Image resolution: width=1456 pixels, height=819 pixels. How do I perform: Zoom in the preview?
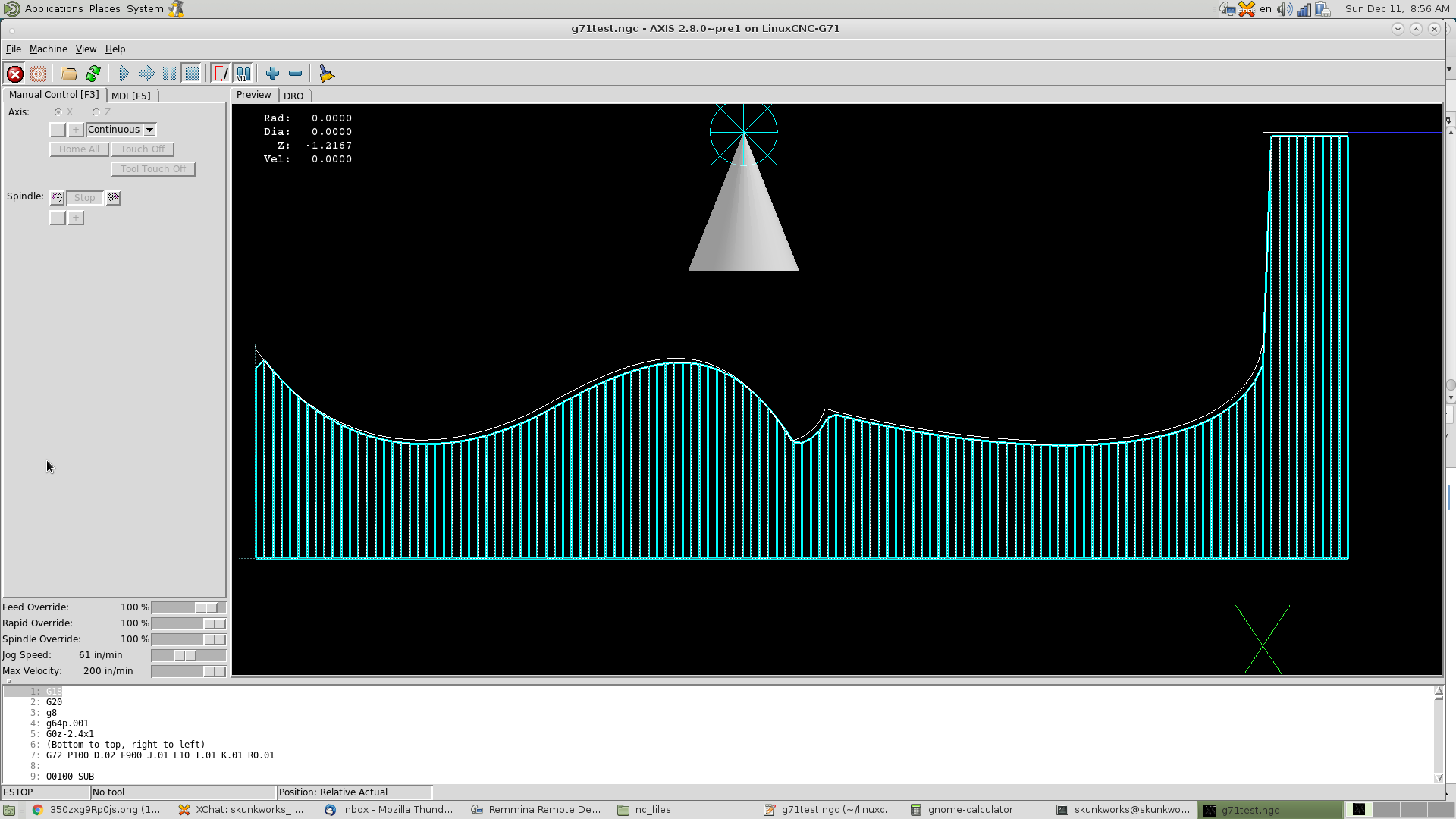tap(272, 74)
